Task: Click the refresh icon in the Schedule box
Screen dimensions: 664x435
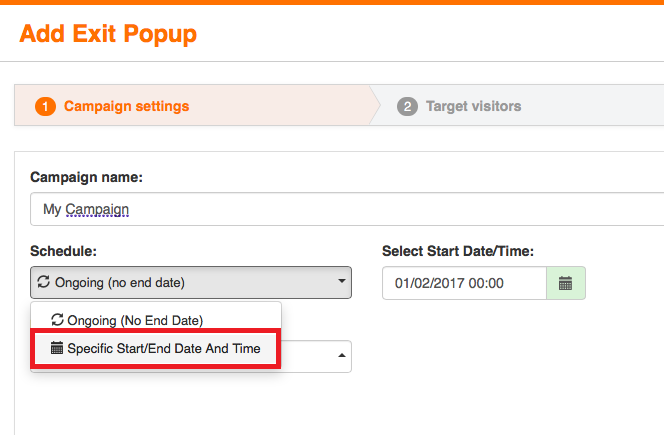Action: (x=44, y=282)
